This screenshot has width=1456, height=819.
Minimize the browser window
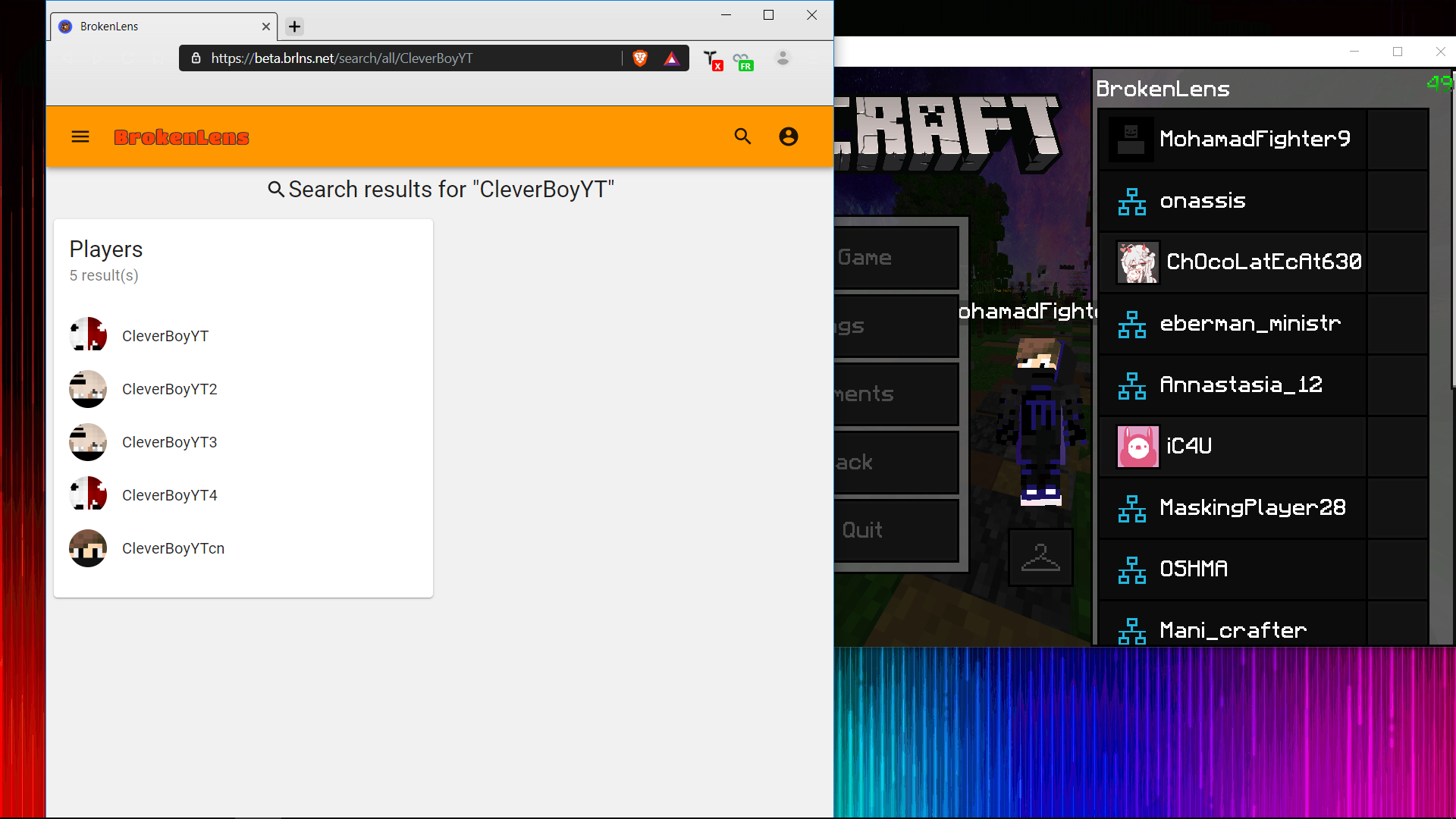point(726,15)
